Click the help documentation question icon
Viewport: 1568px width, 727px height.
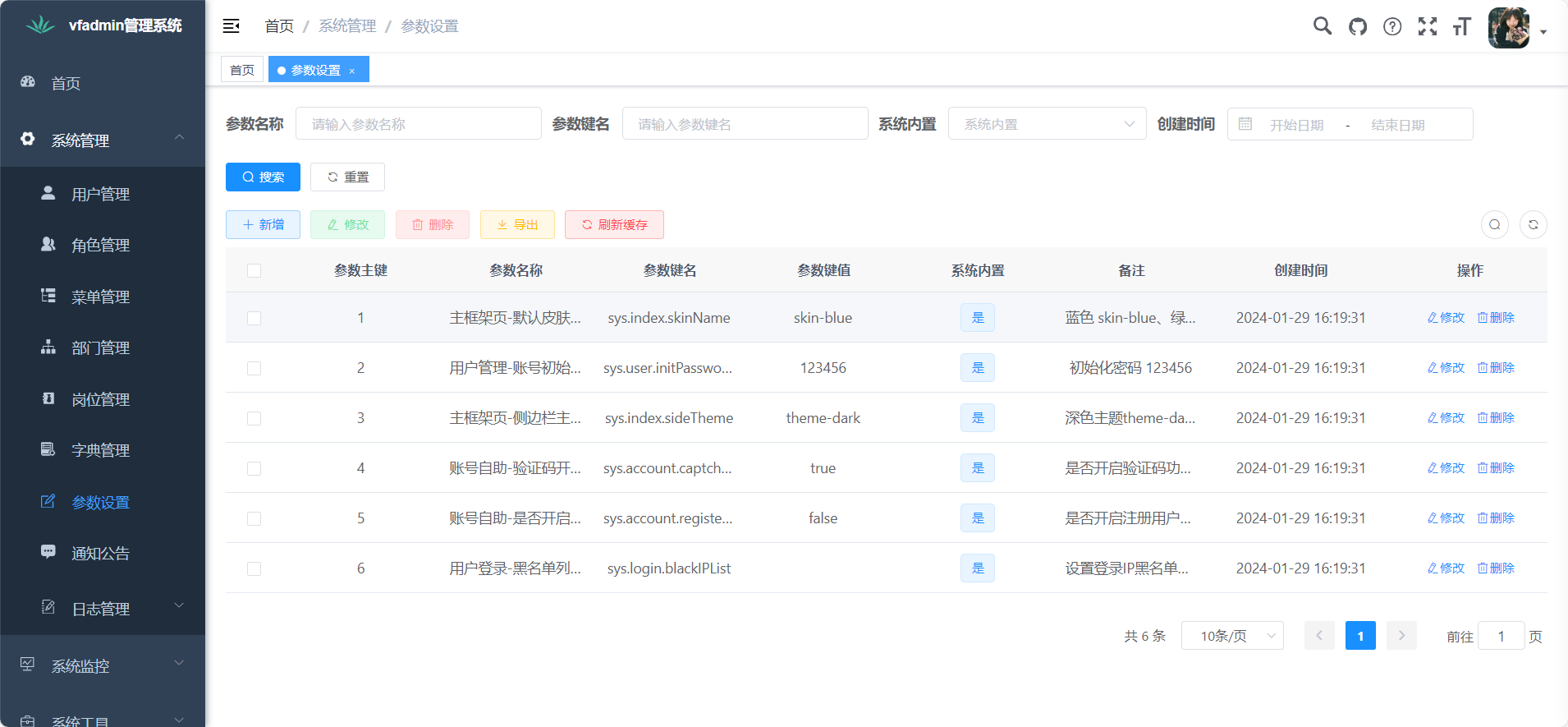click(1392, 26)
